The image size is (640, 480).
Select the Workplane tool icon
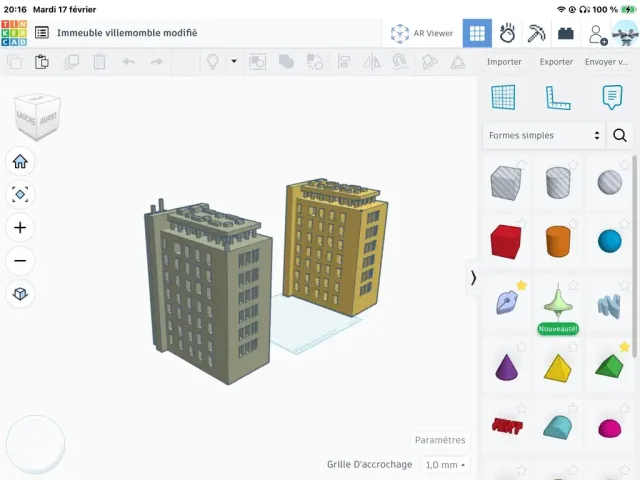(x=503, y=97)
